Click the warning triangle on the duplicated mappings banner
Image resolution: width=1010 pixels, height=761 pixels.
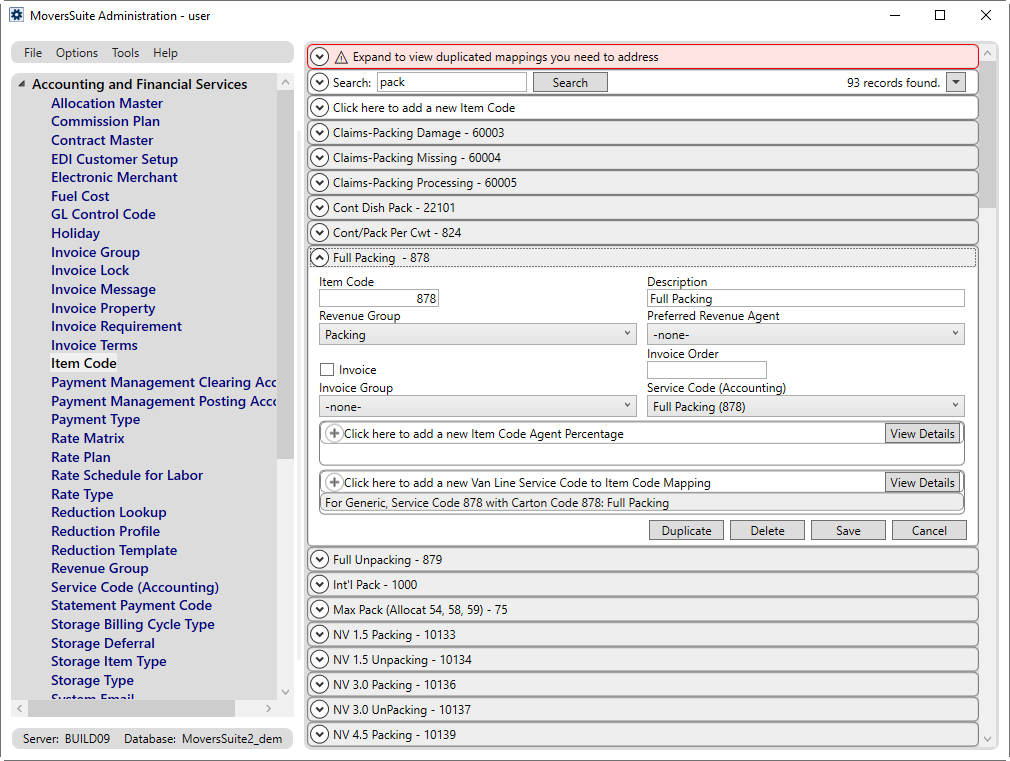(339, 56)
